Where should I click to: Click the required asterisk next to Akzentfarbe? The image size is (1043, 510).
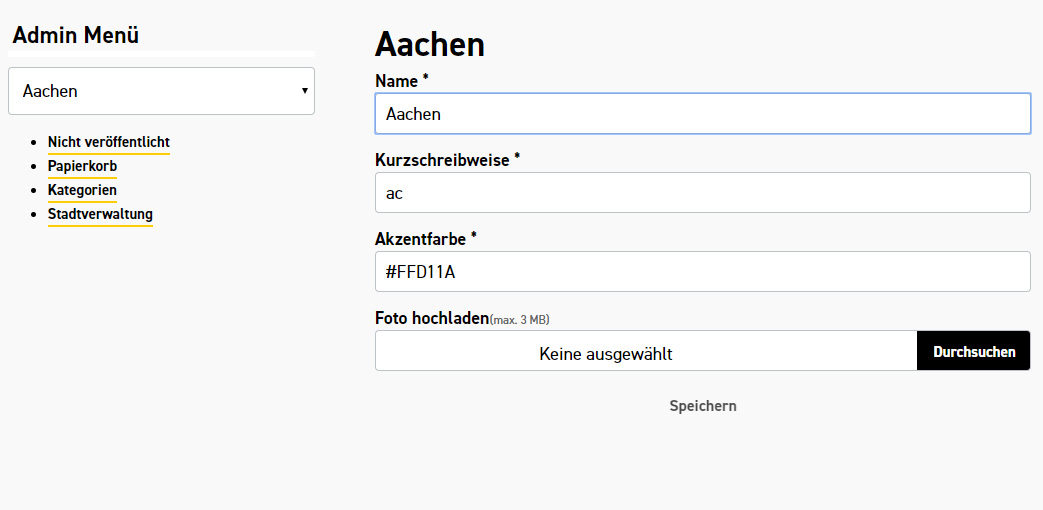pyautogui.click(x=474, y=238)
